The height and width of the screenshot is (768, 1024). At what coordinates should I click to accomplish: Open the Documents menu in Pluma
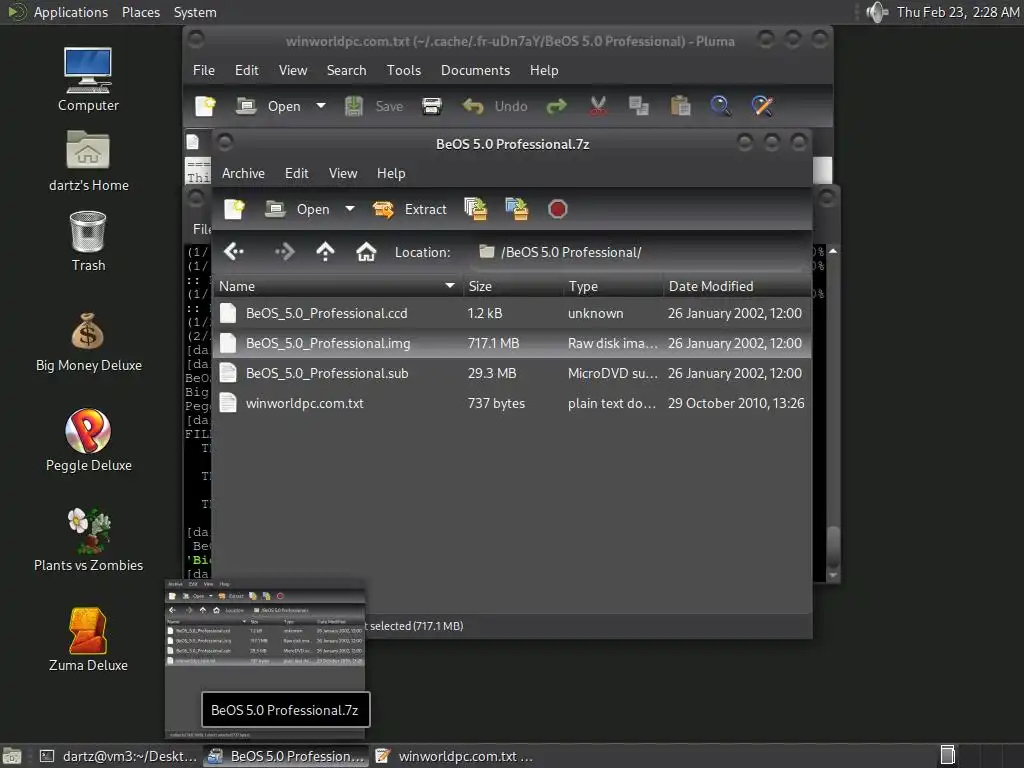pyautogui.click(x=475, y=71)
